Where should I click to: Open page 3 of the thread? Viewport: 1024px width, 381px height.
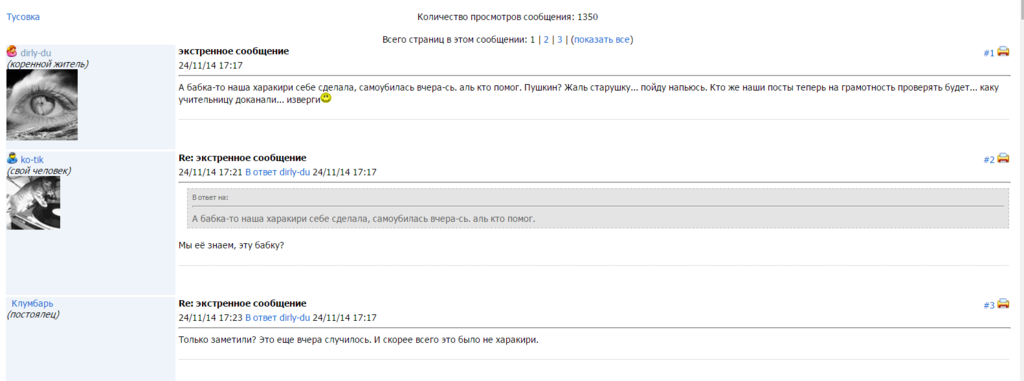(560, 39)
